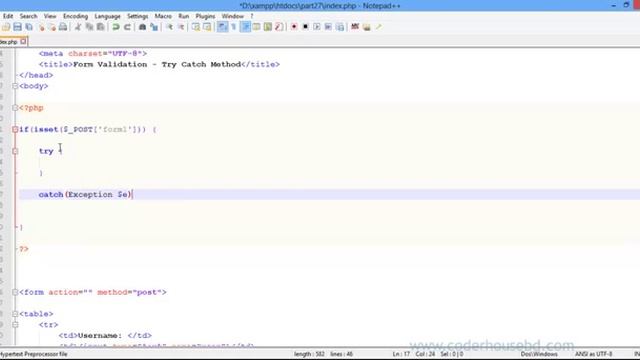Click the <td>Username: </td> code line
Image resolution: width=640 pixels, height=360 pixels.
pos(105,336)
